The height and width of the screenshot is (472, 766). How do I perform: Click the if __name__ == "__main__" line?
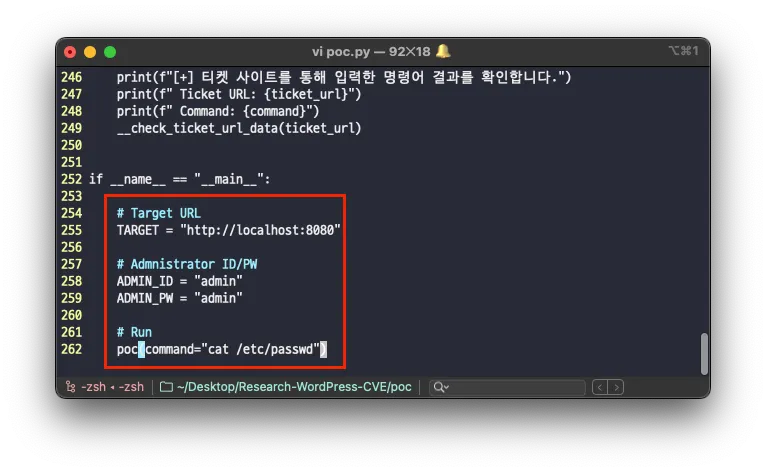click(x=179, y=179)
